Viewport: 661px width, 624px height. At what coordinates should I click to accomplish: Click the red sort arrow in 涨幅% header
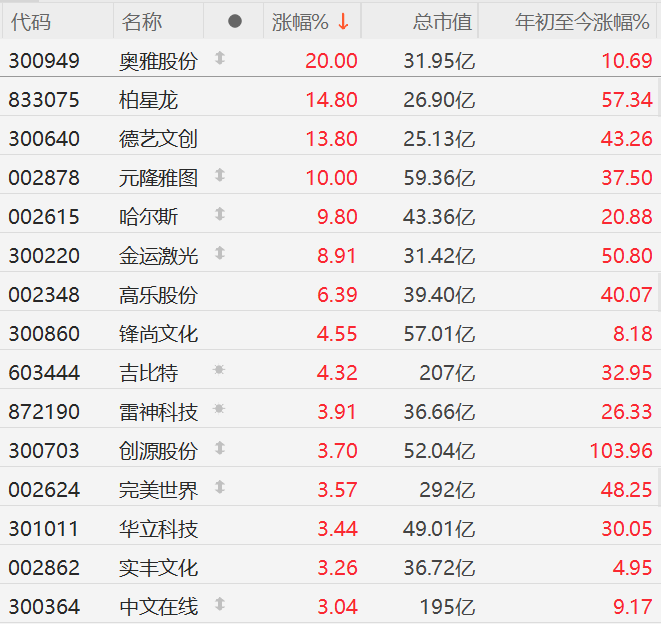(x=344, y=21)
